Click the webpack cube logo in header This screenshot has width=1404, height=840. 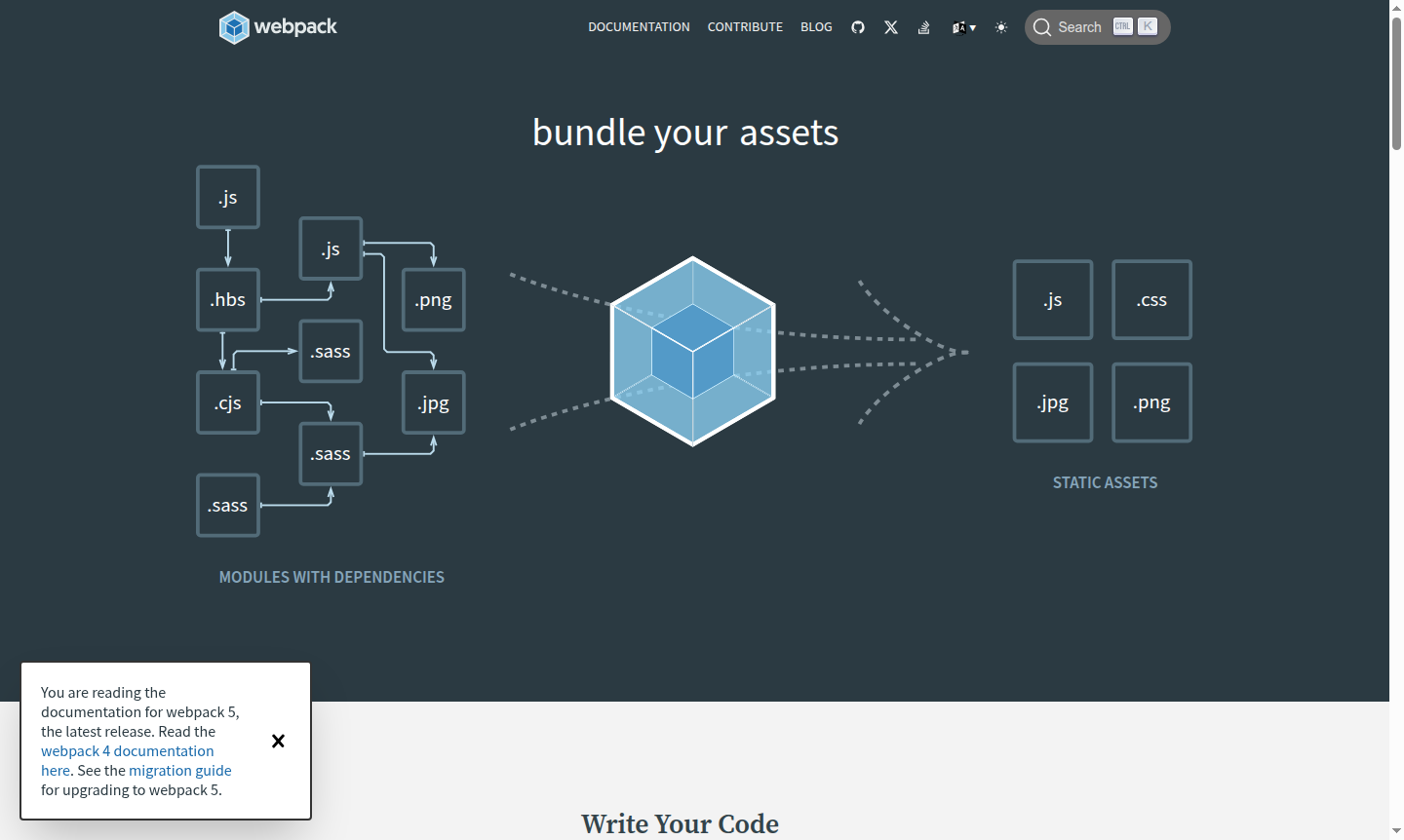pos(232,26)
